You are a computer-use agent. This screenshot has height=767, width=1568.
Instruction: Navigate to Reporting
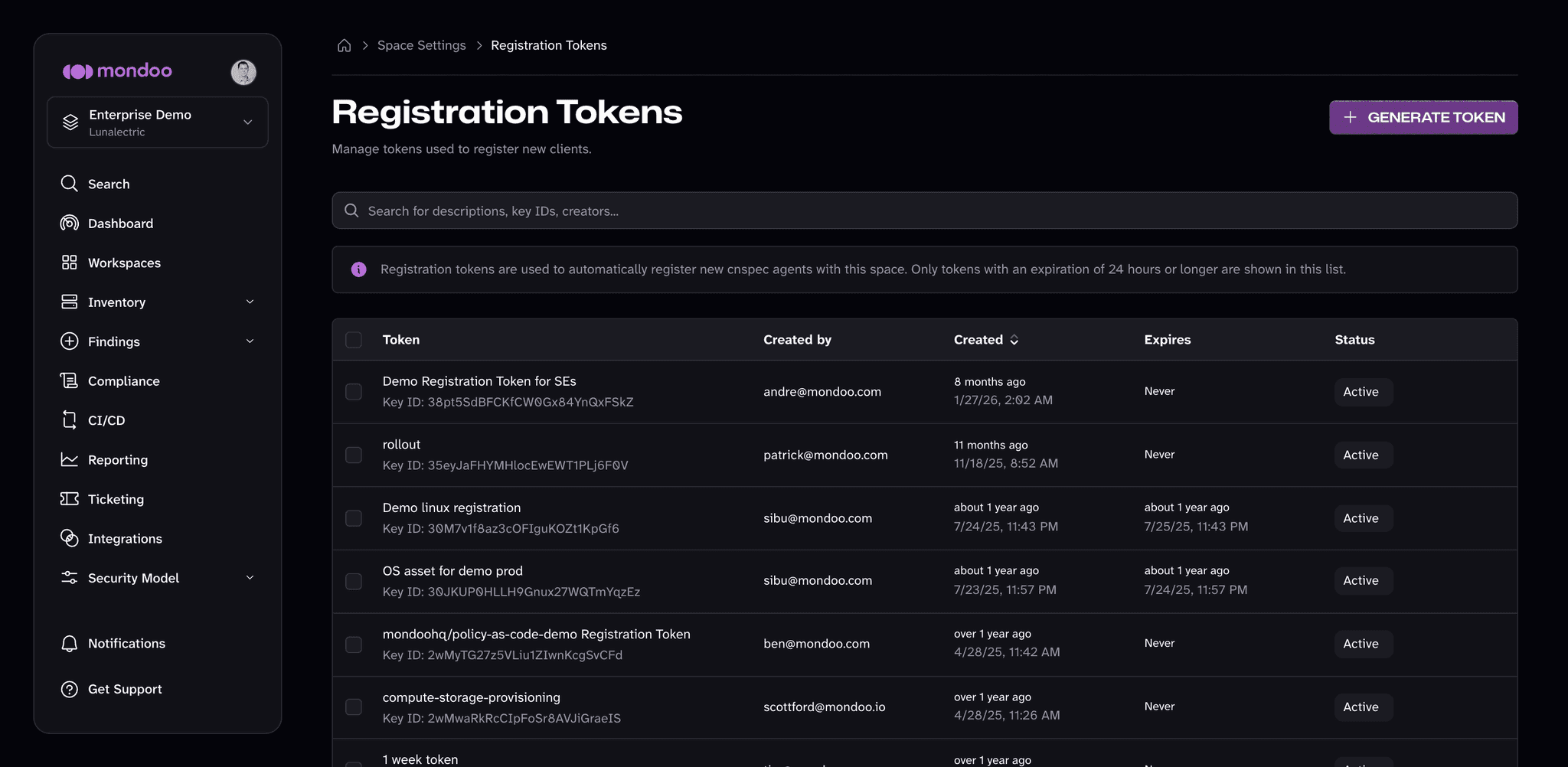[x=118, y=460]
